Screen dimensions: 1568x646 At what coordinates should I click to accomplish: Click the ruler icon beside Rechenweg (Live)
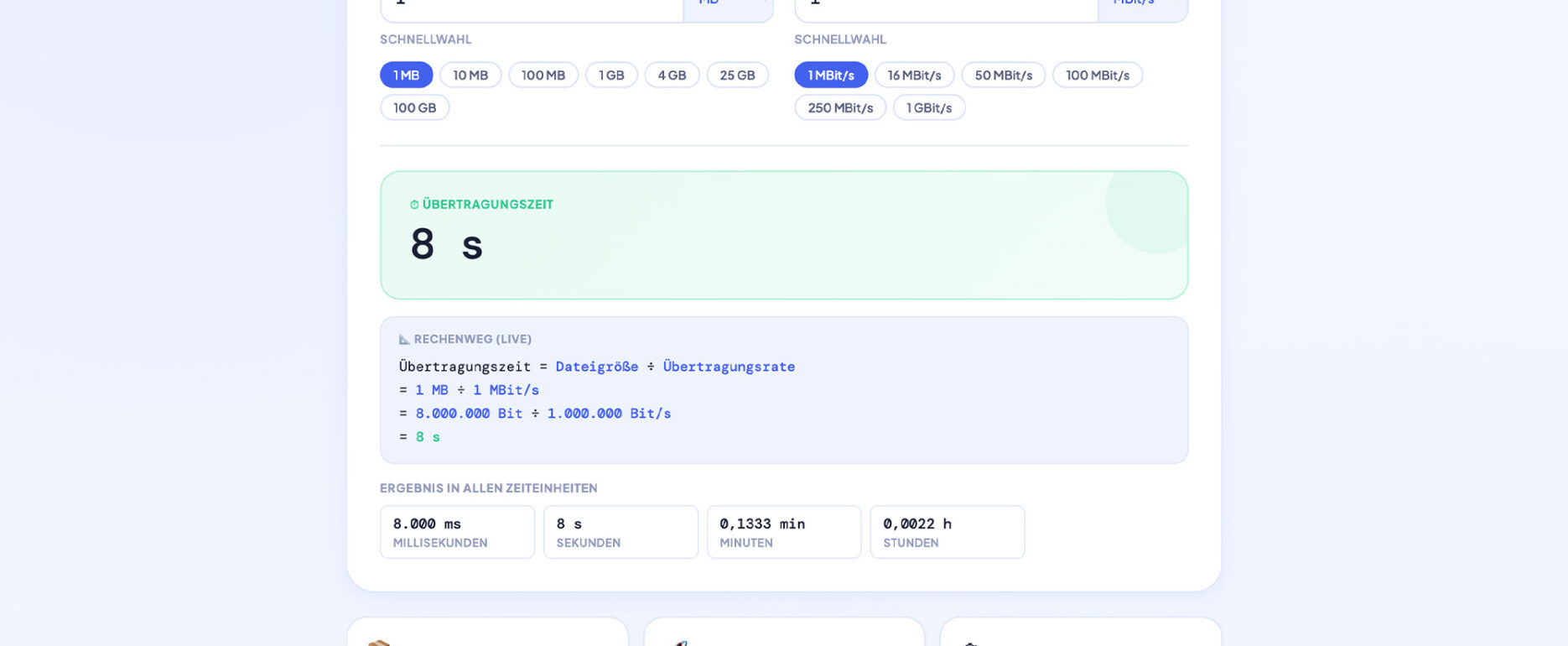(404, 340)
